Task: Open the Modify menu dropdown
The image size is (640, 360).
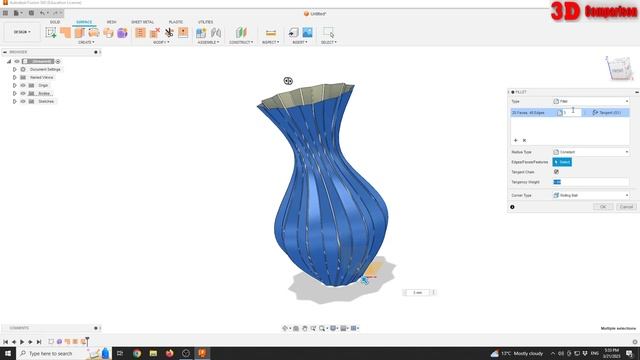Action: click(161, 42)
